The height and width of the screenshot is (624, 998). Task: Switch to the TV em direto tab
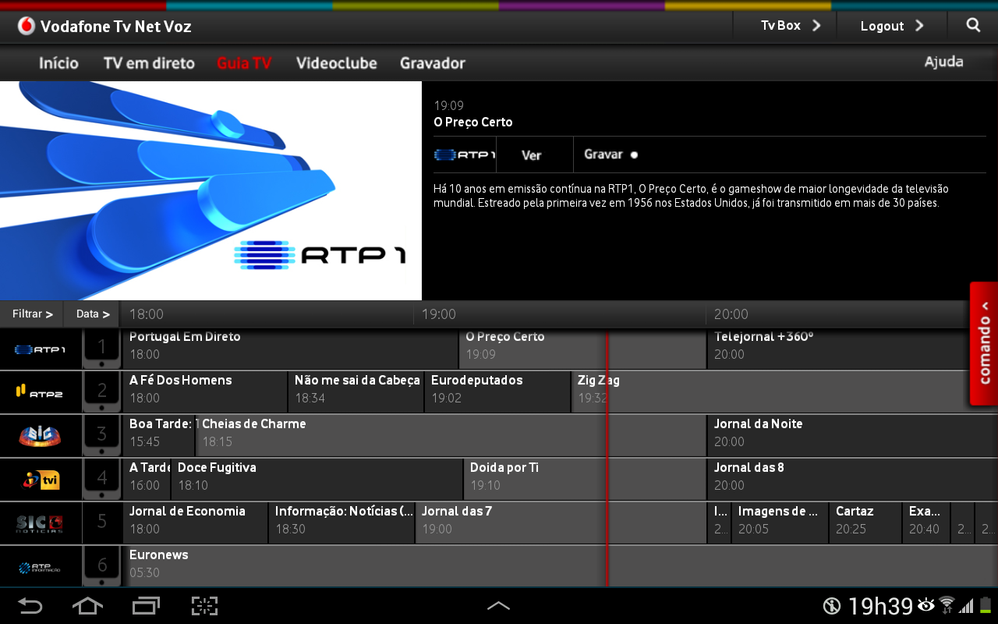(149, 63)
